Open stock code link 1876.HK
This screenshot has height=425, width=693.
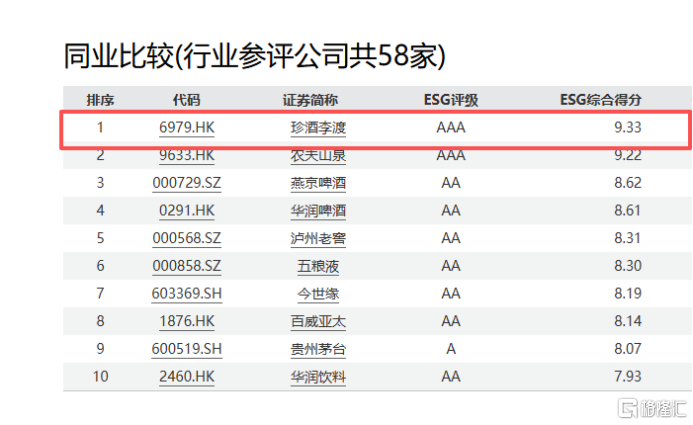click(x=187, y=321)
